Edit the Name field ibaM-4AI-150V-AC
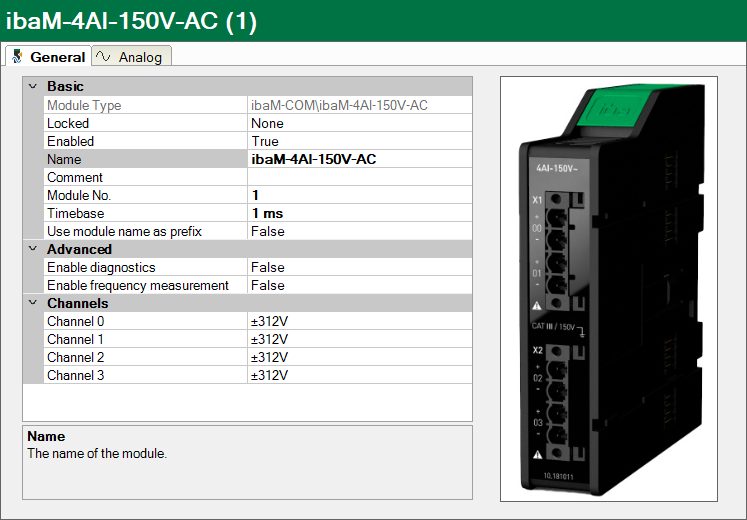The height and width of the screenshot is (520, 747). (360, 159)
